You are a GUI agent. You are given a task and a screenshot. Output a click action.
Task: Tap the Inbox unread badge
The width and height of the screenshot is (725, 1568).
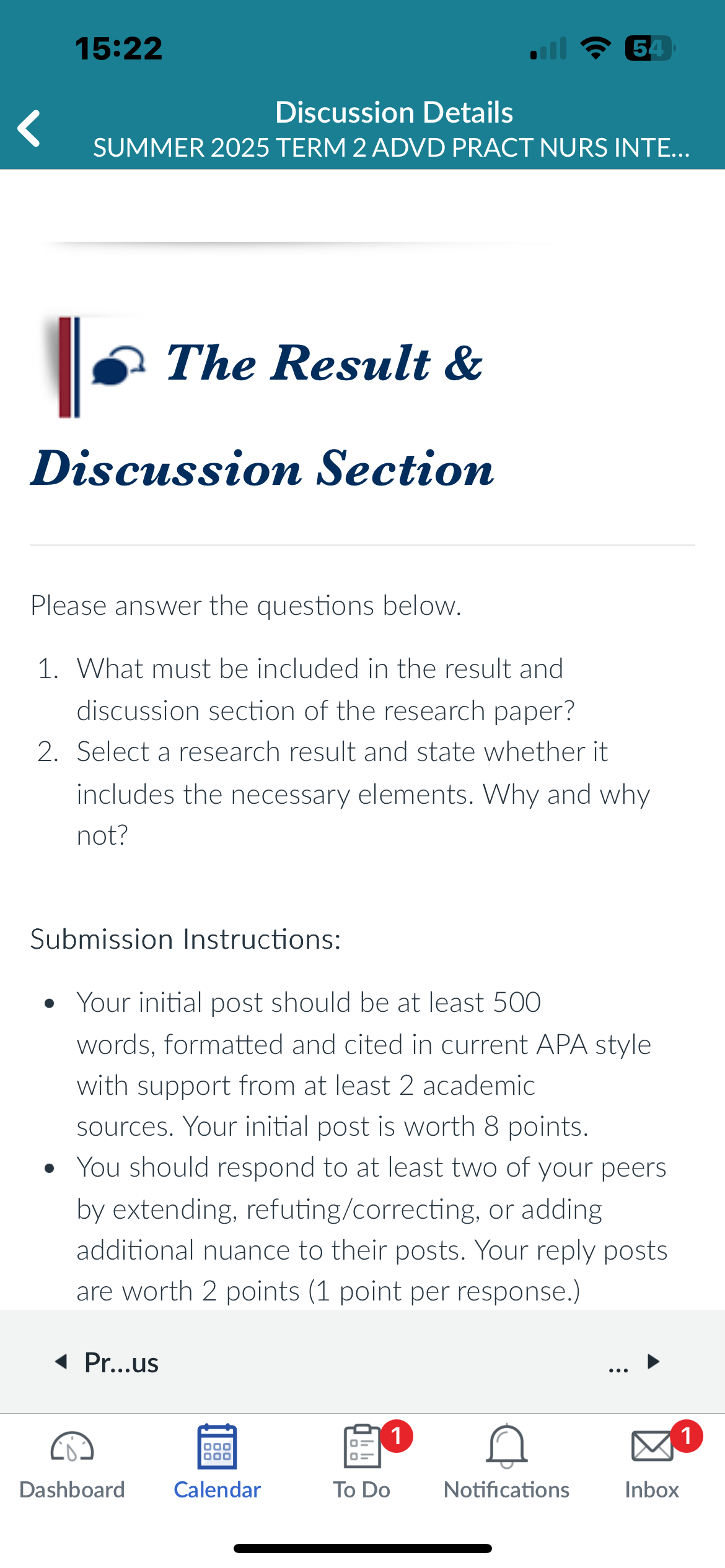[x=687, y=1436]
